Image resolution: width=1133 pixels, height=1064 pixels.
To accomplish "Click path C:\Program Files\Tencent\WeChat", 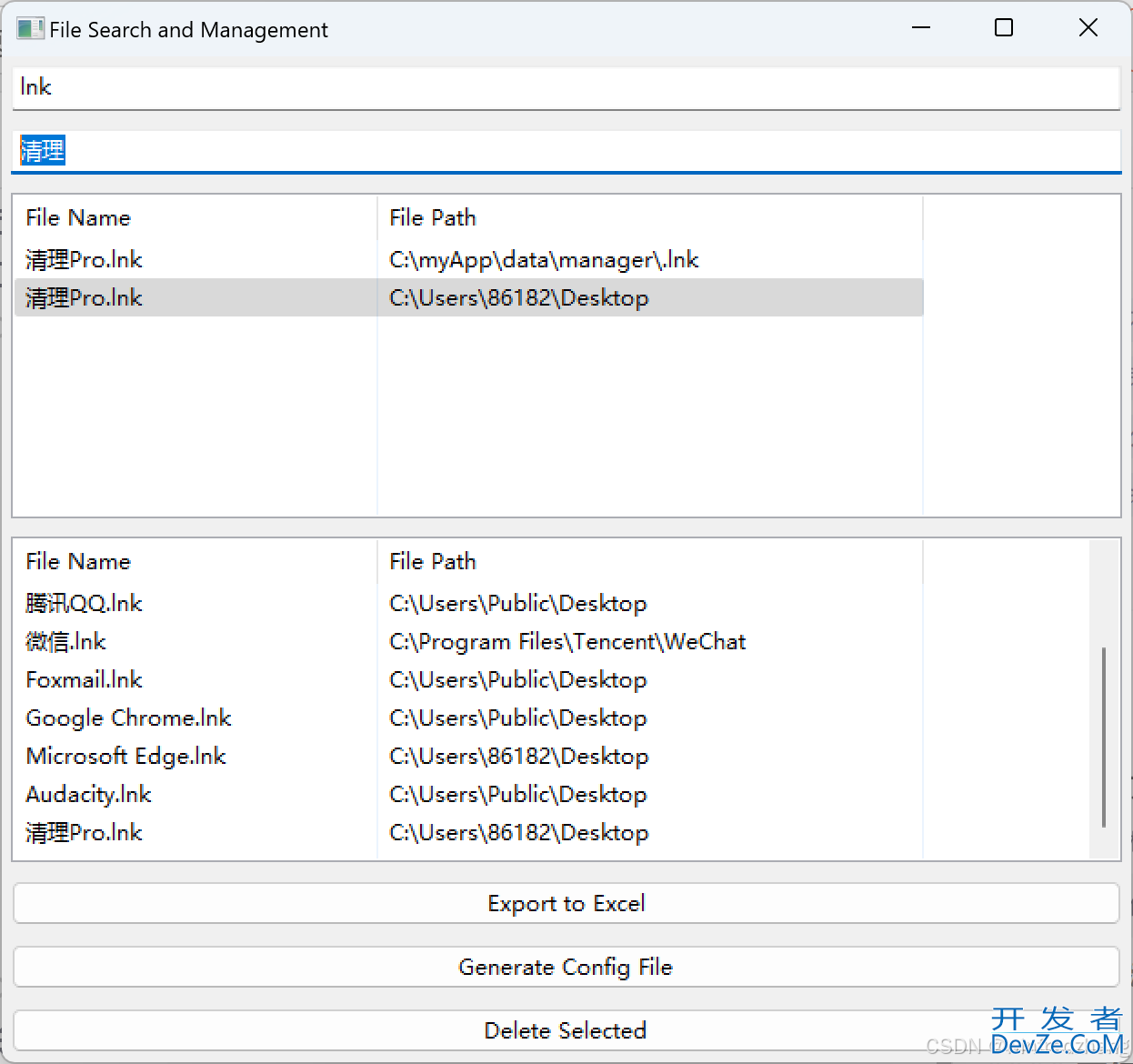I will [x=567, y=642].
